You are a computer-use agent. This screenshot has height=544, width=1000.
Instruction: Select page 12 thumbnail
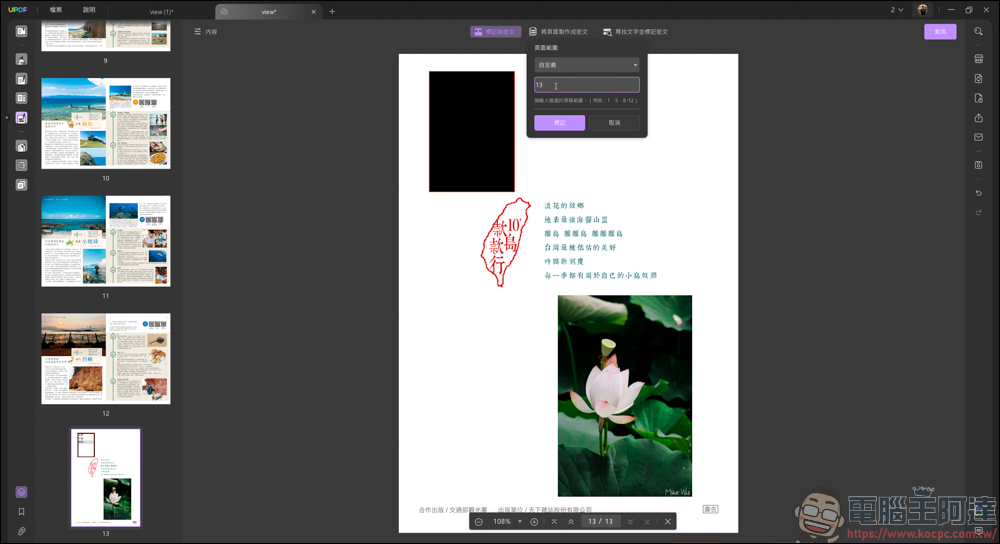(x=106, y=358)
